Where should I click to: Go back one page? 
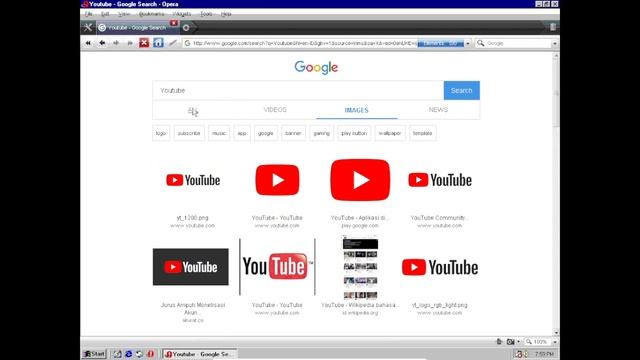pos(102,43)
